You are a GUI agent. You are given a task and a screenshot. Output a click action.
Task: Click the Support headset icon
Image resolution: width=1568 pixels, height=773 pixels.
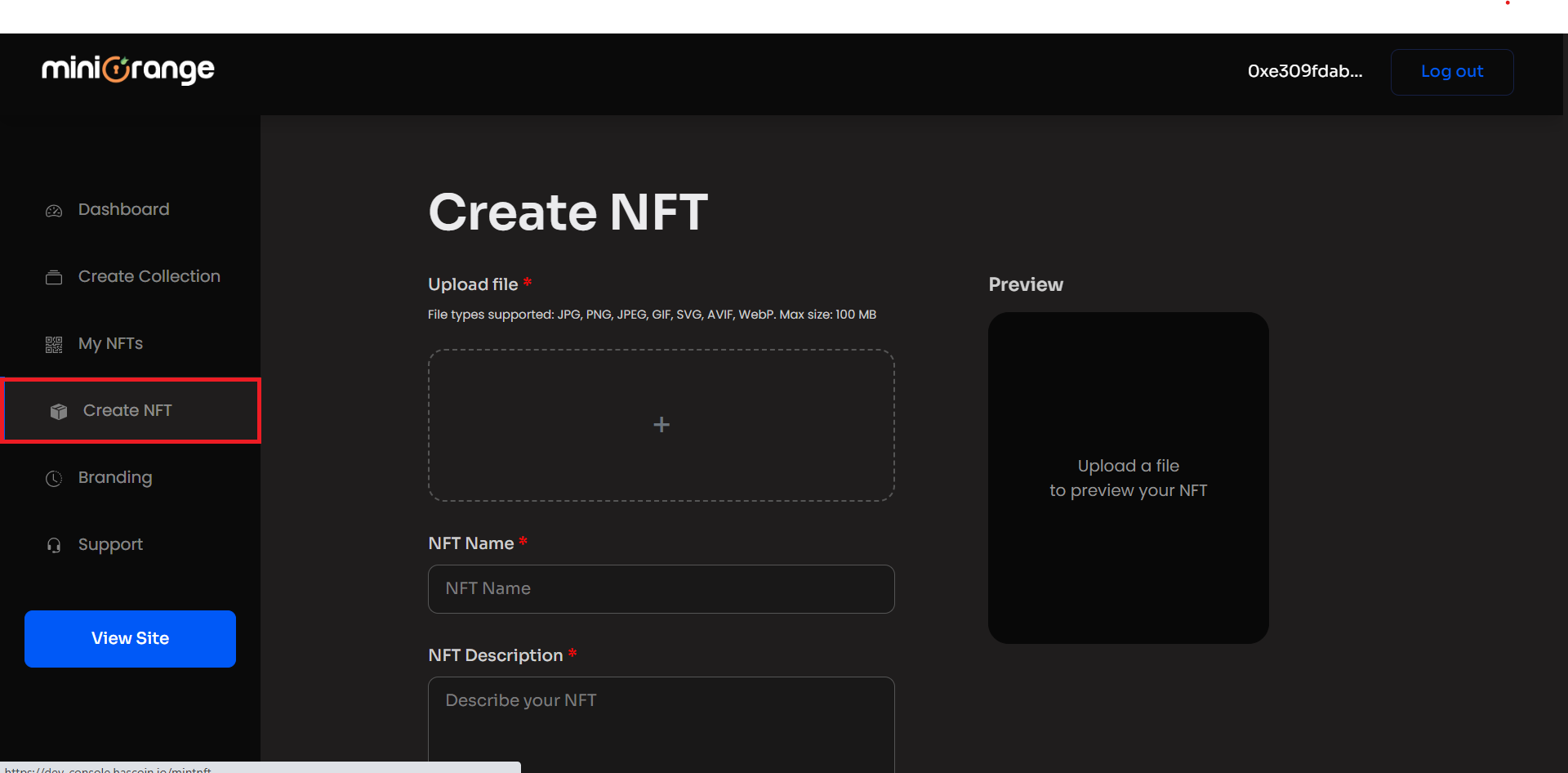[x=54, y=546]
